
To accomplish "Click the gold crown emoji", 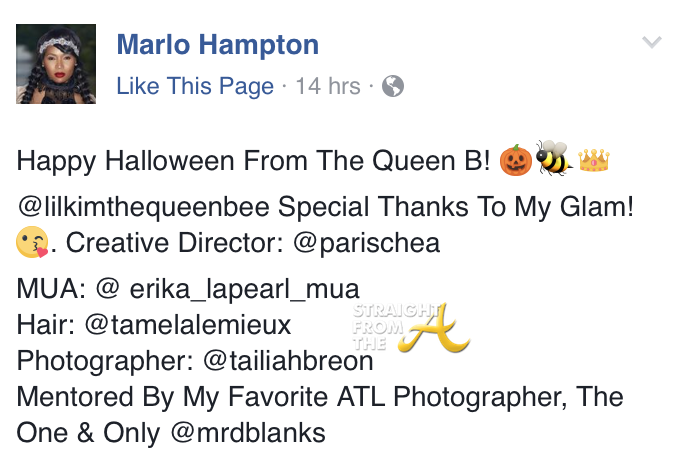I will [x=594, y=160].
